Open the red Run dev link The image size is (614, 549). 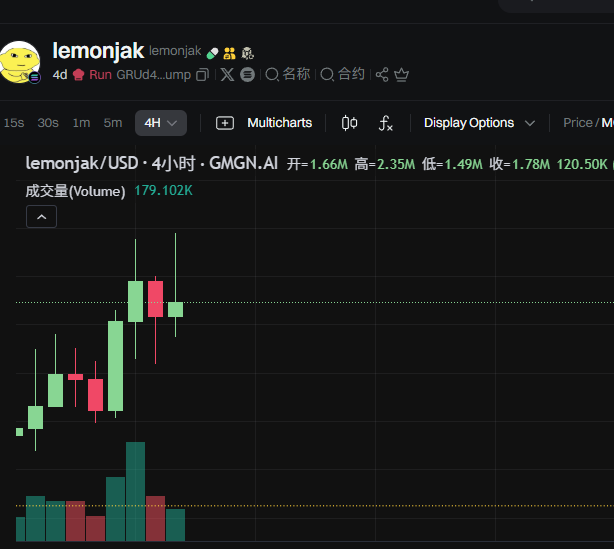(x=100, y=75)
